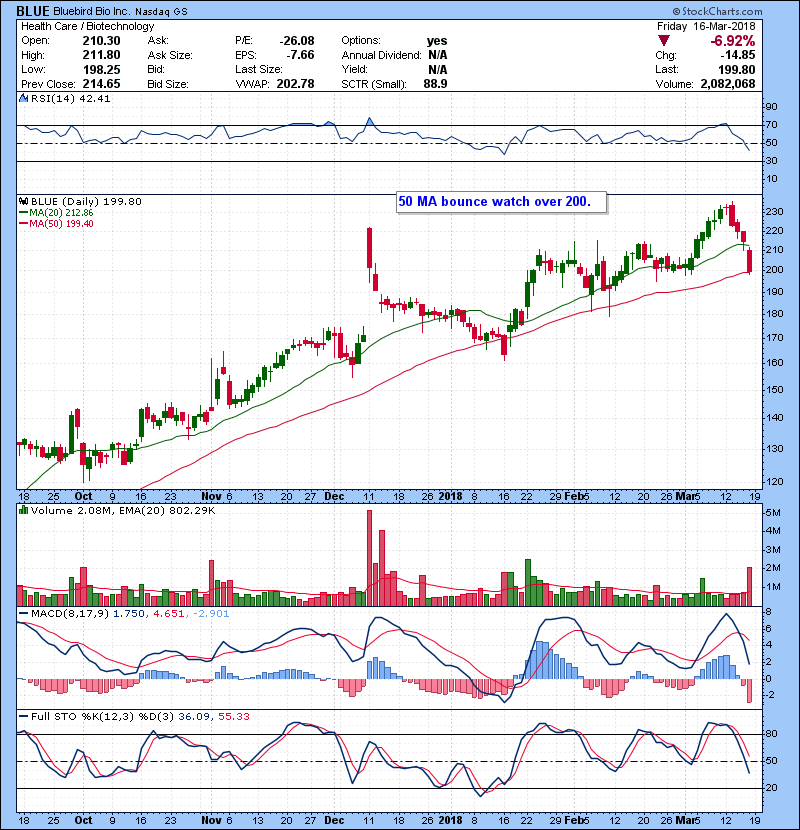Click the '50 MA bounce watch over 200.' annotation
Viewport: 800px width, 830px height.
coord(501,202)
